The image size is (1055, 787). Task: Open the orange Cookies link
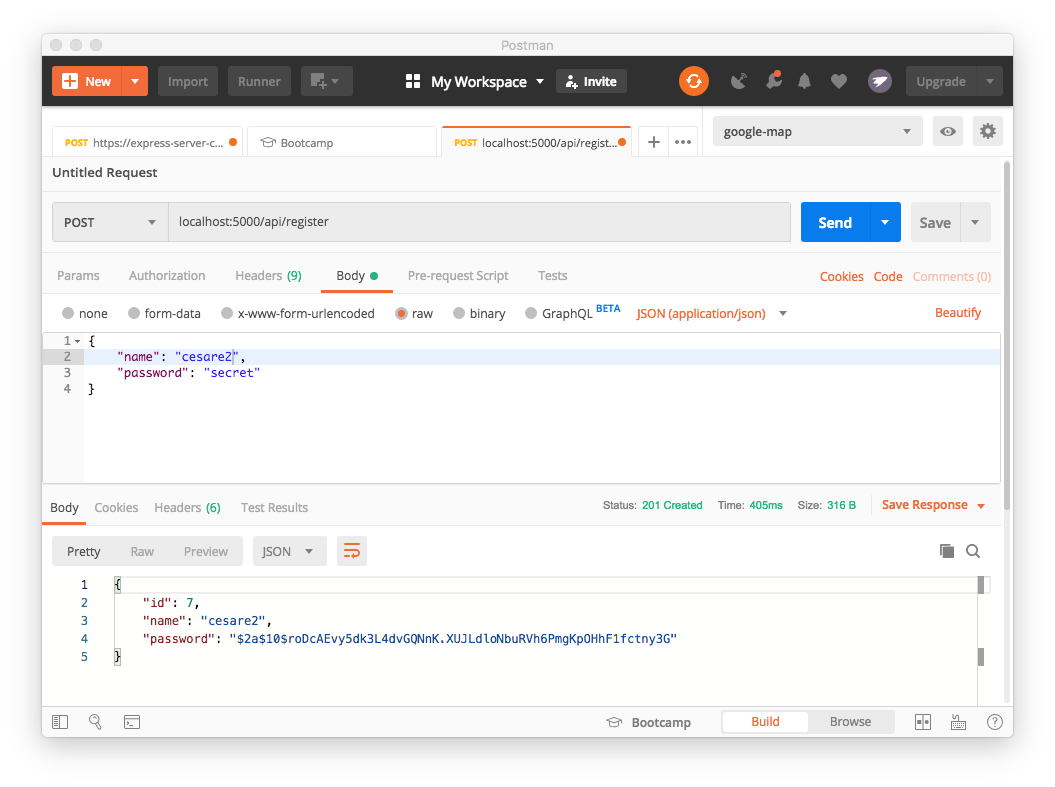(842, 276)
